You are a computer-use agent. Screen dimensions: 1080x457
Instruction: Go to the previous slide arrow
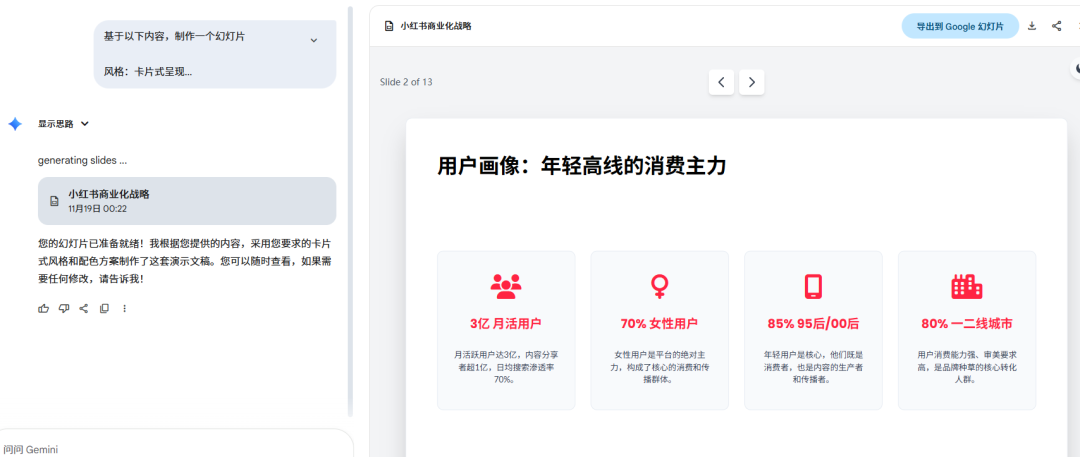coord(721,82)
